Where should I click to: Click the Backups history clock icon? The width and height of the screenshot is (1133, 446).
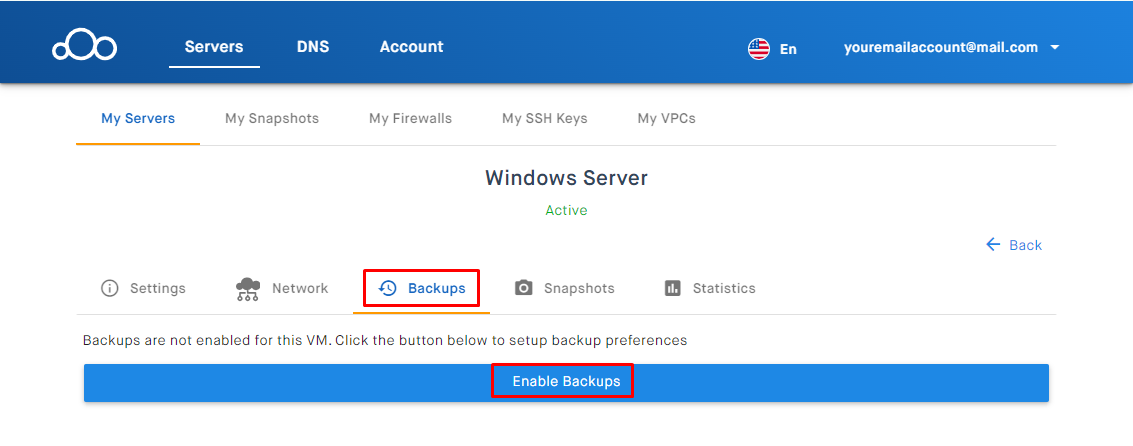click(x=388, y=288)
